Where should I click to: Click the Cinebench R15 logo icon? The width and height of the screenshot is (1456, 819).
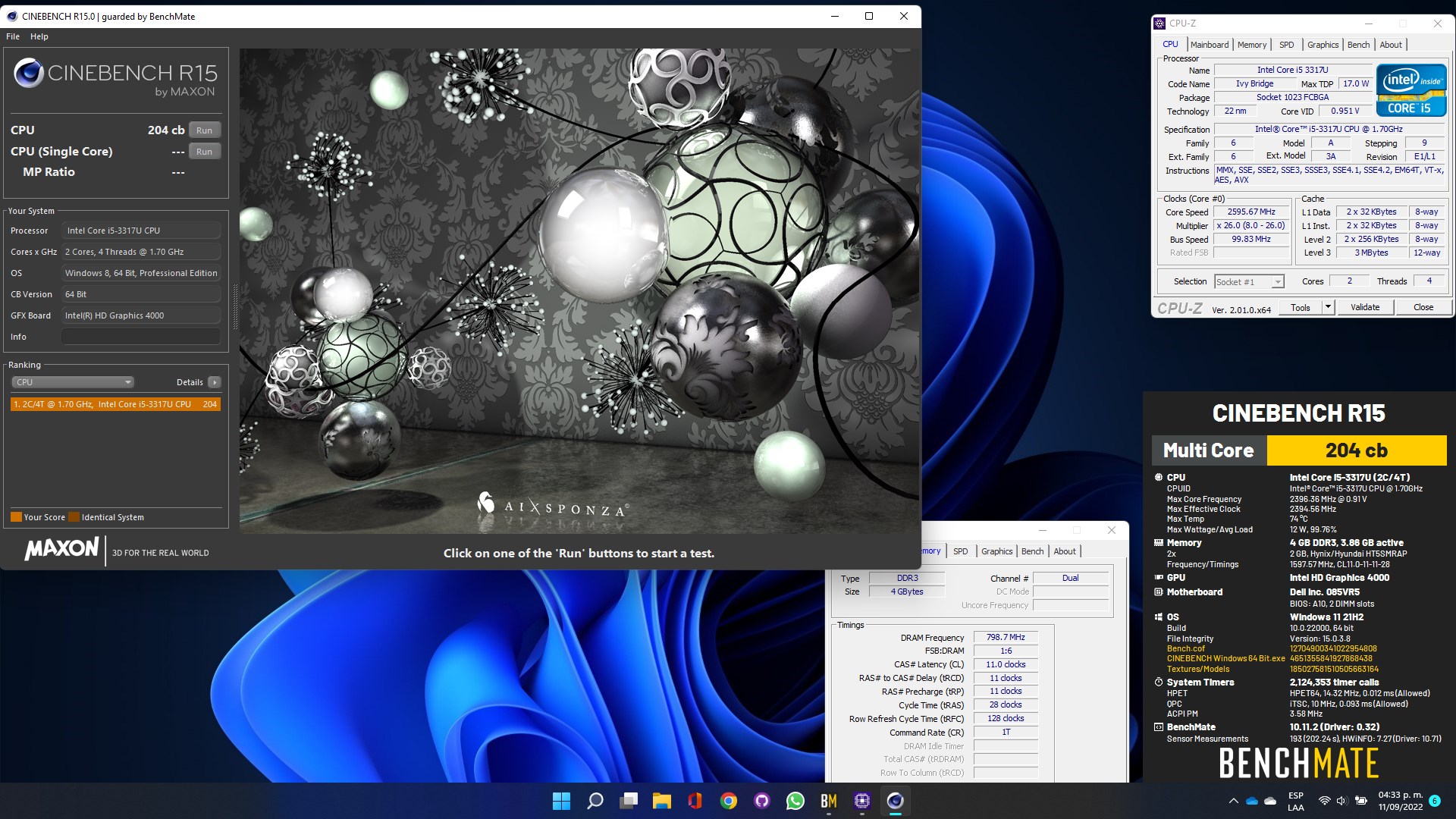pyautogui.click(x=29, y=73)
